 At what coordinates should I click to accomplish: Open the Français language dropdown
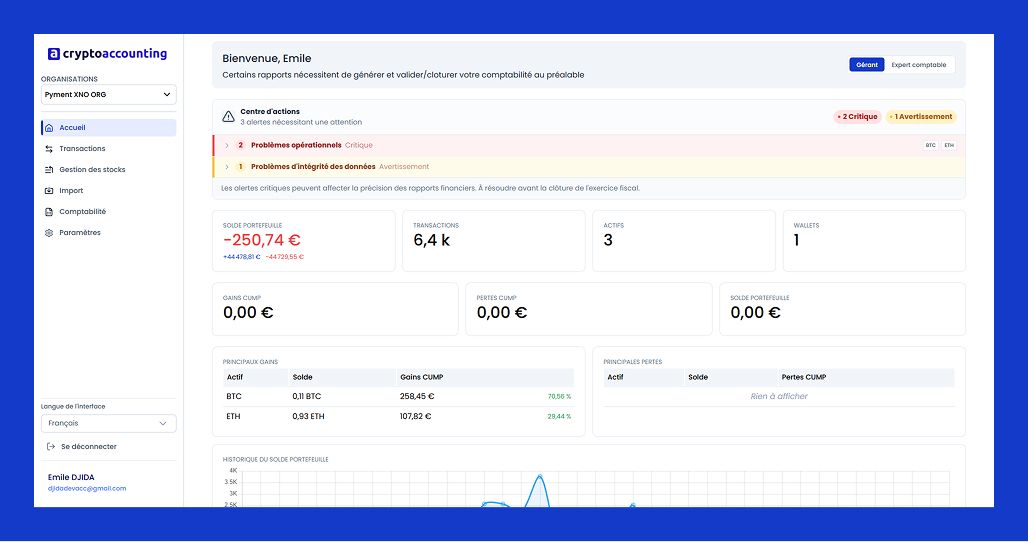108,423
